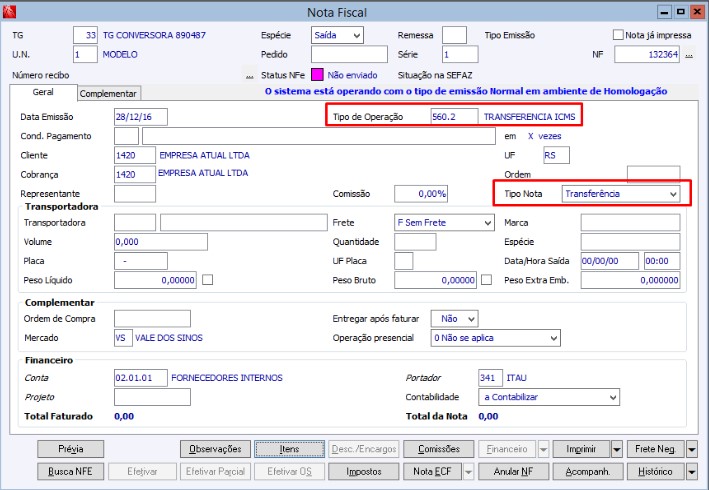709x490 pixels.
Task: Check the Nota já impressa box
Action: pos(618,35)
